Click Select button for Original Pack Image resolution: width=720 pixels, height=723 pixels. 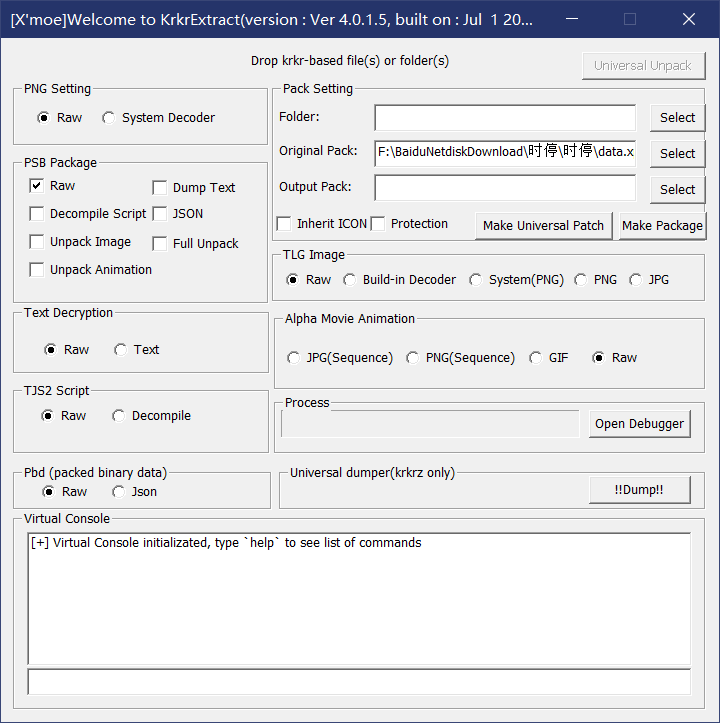[x=677, y=154]
